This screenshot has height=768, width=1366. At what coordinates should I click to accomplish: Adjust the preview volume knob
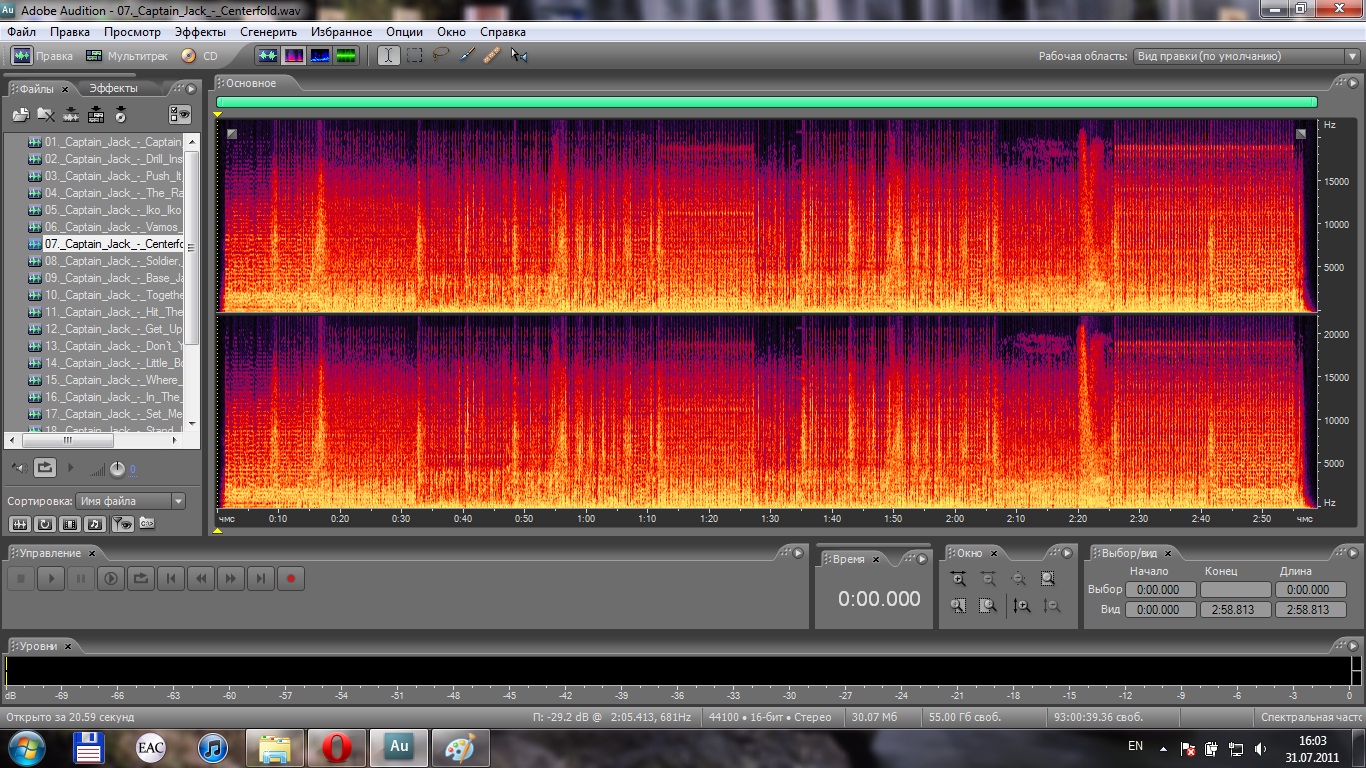pos(117,468)
